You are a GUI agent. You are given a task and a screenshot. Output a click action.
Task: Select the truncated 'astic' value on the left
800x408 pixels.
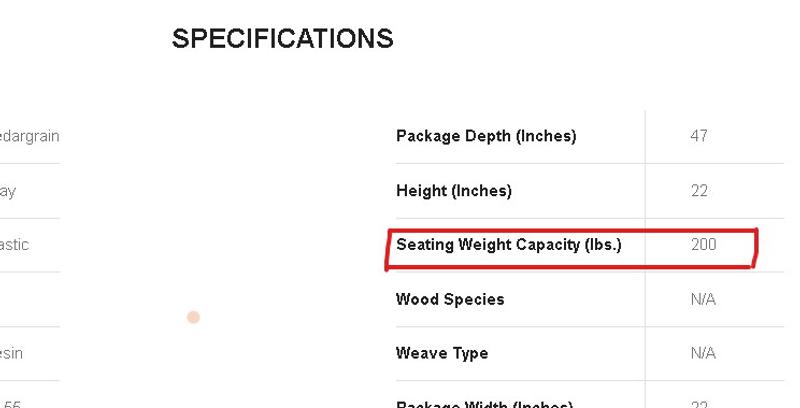click(x=14, y=244)
